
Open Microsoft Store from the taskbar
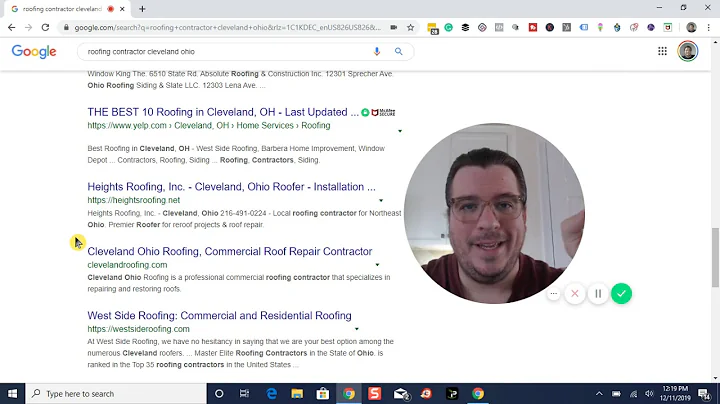(x=323, y=394)
